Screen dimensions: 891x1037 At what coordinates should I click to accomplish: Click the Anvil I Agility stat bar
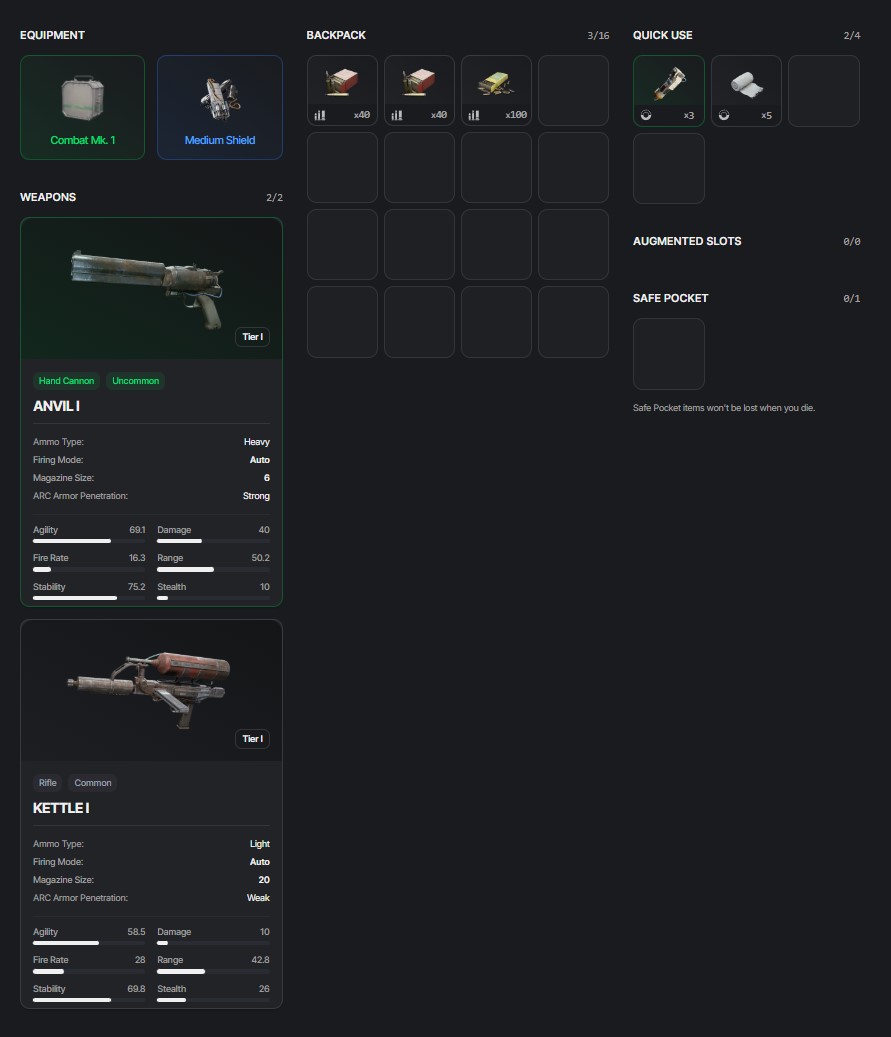pyautogui.click(x=89, y=541)
